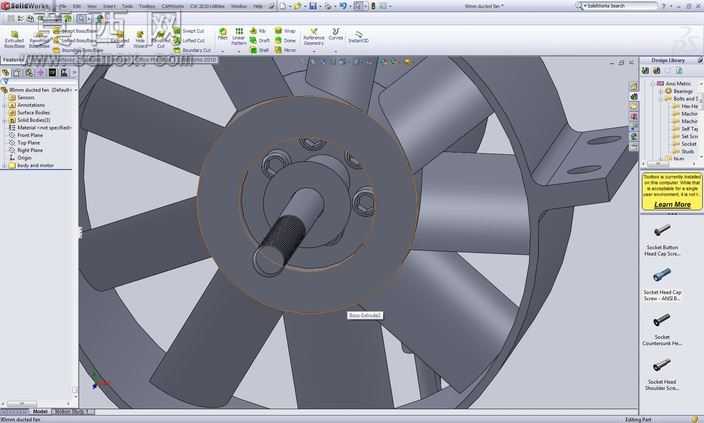Open the Tools menu
Screen dimensions: 704x423
tap(128, 6)
